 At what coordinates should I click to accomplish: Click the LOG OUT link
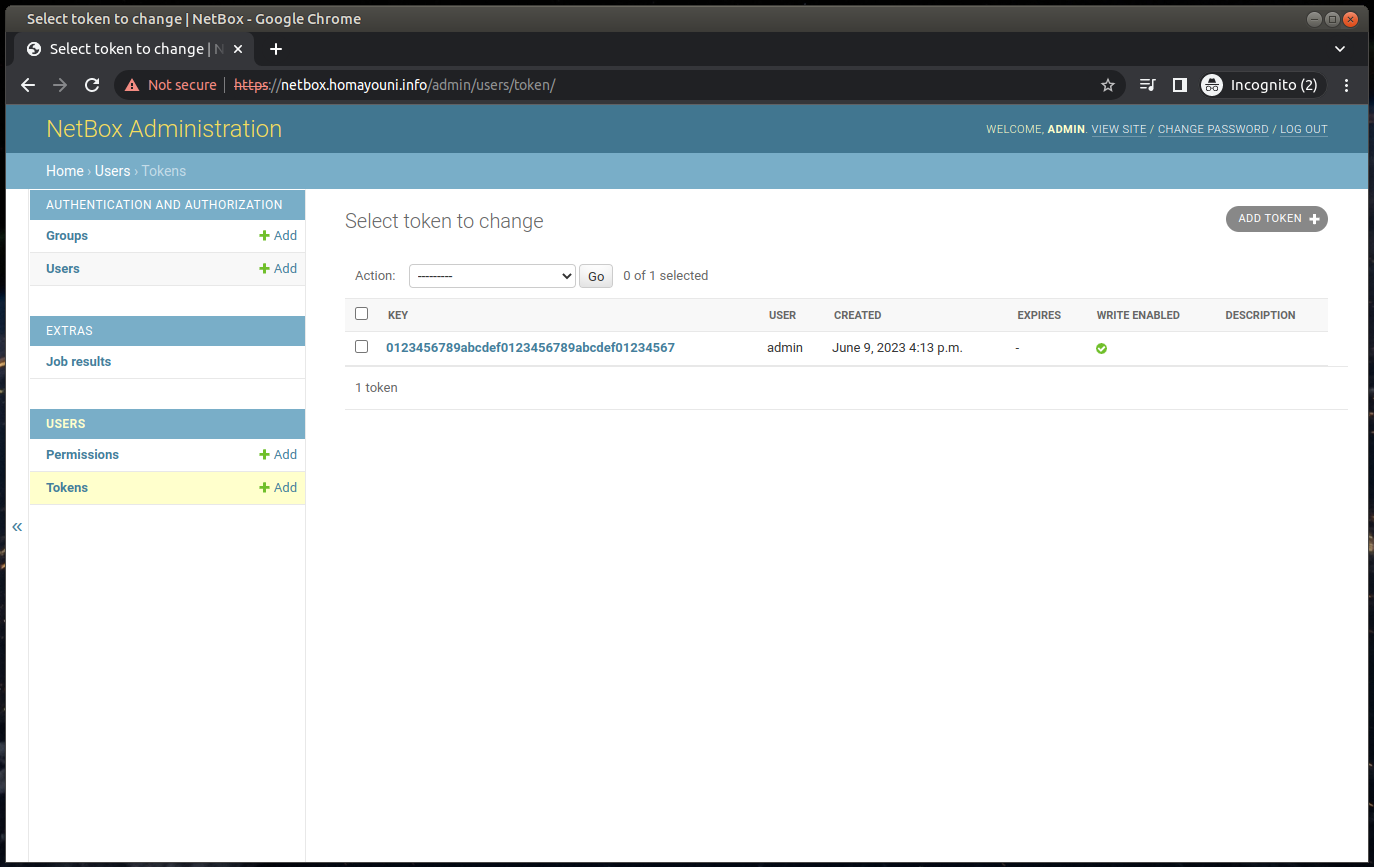point(1304,130)
